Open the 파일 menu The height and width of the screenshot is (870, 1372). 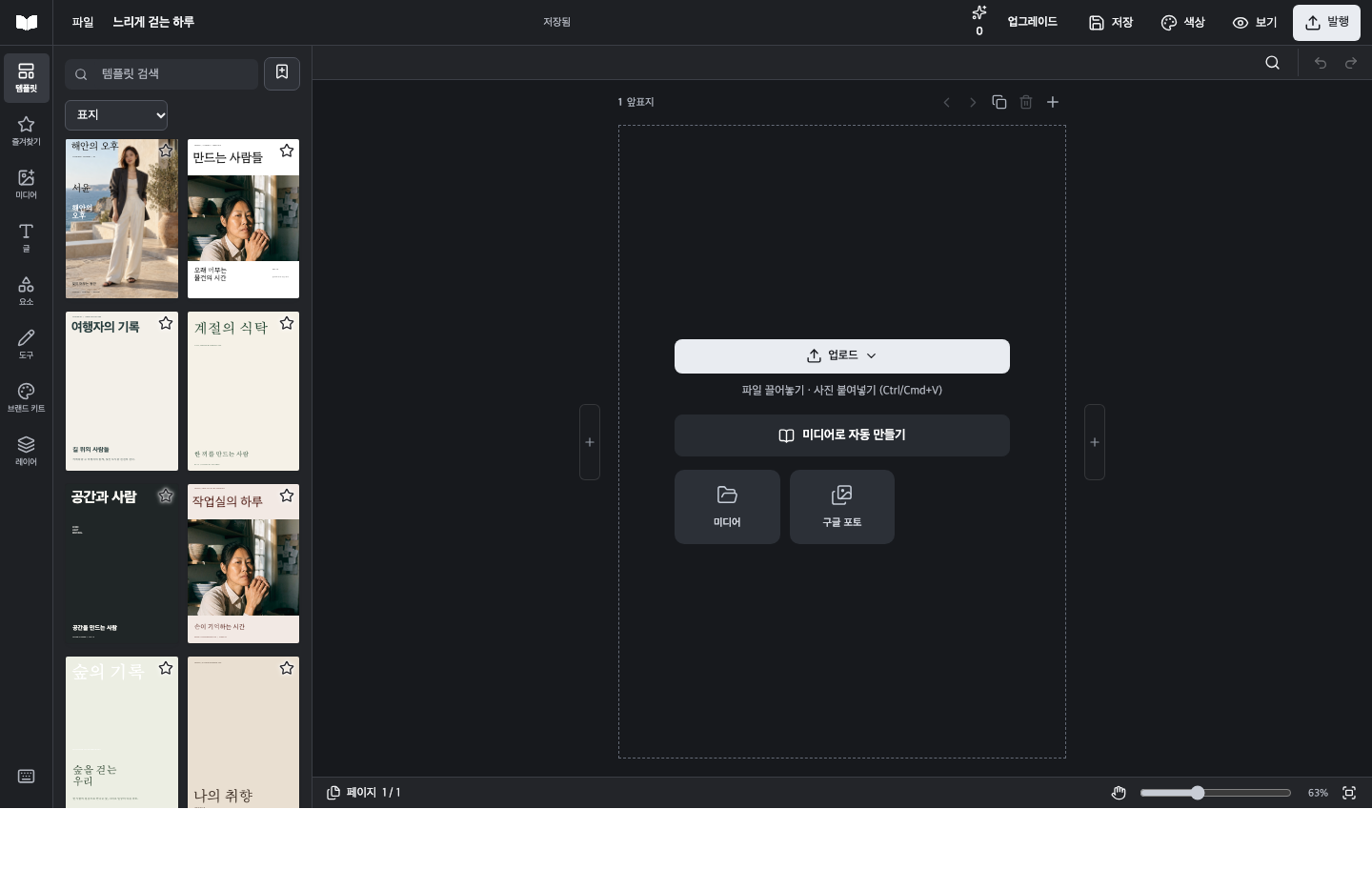pyautogui.click(x=83, y=22)
